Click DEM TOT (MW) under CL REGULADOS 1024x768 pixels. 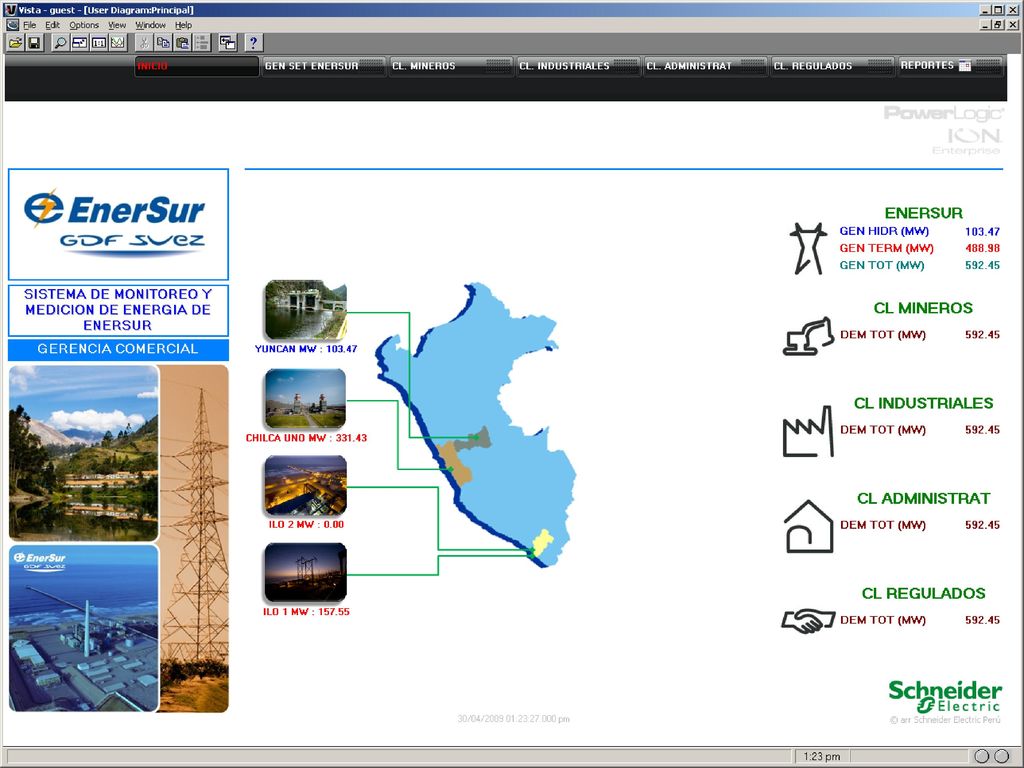(x=883, y=620)
